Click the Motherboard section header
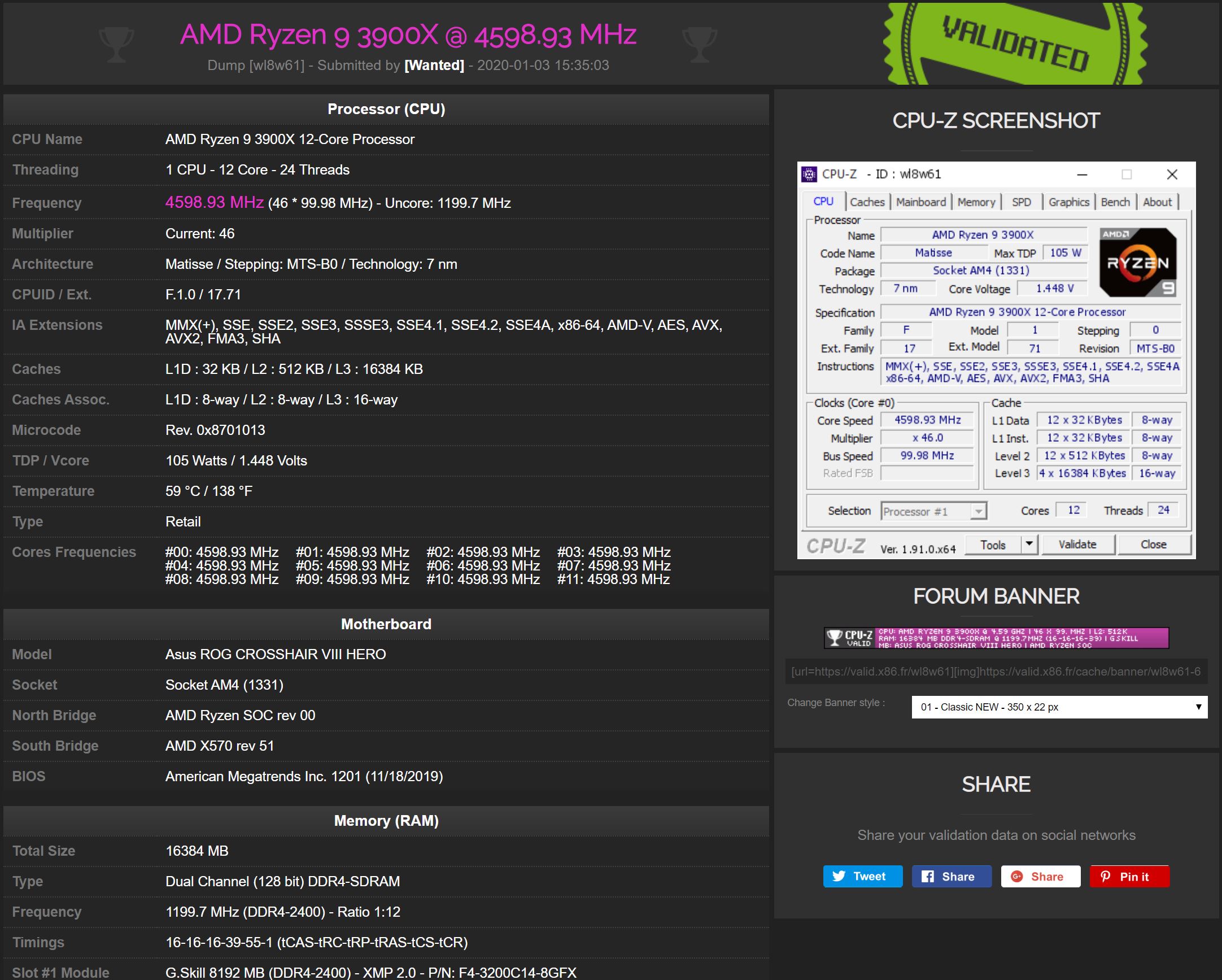 click(386, 624)
